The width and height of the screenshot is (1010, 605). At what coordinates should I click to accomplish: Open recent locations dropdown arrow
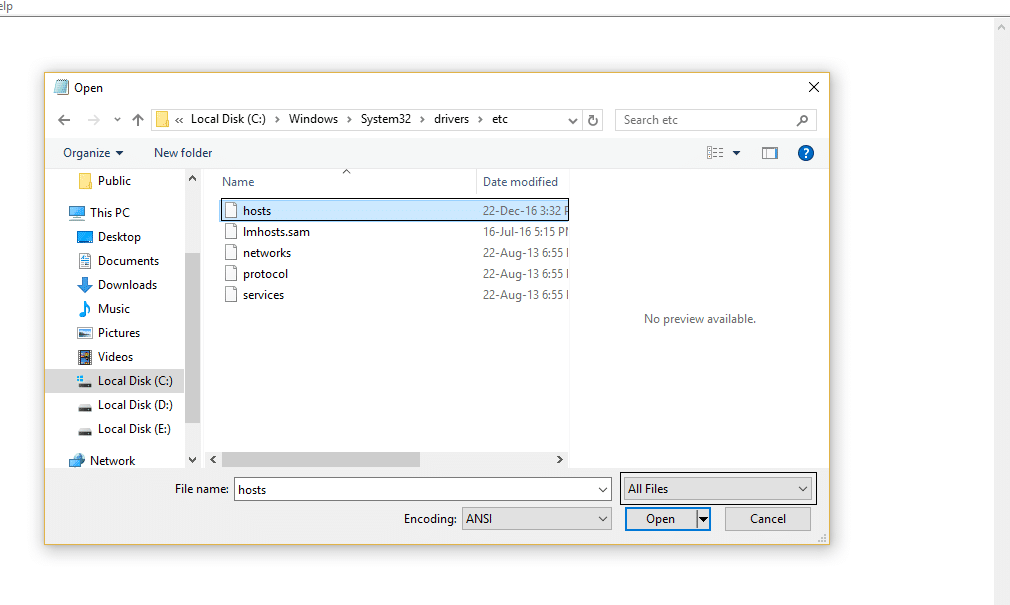(117, 120)
